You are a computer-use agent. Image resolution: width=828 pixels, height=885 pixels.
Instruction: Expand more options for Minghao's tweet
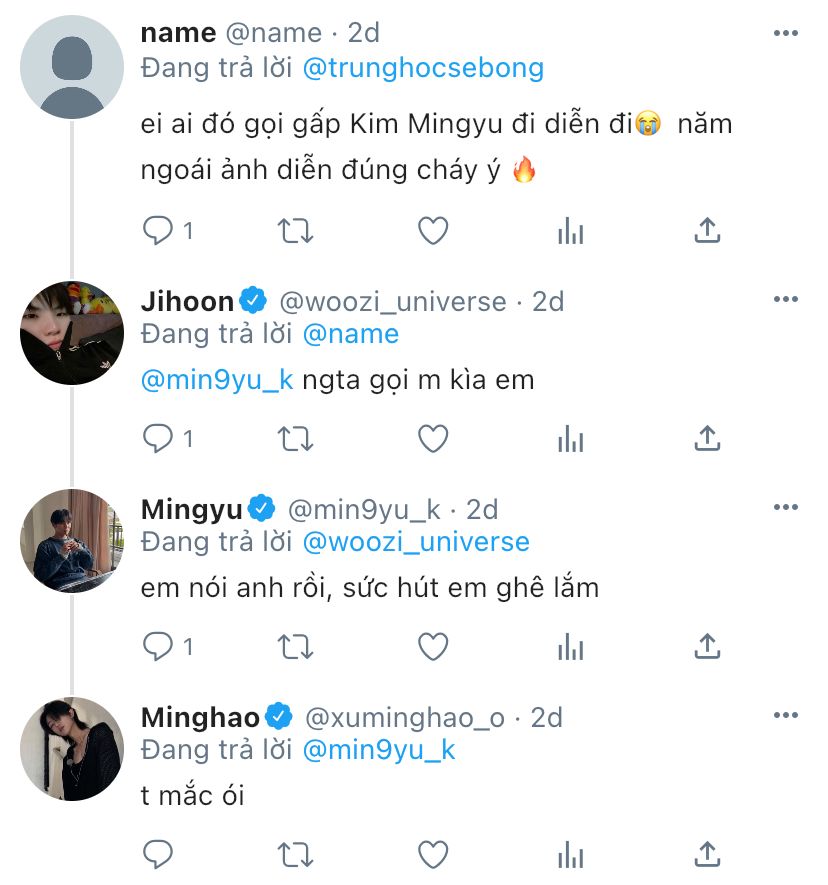(786, 716)
